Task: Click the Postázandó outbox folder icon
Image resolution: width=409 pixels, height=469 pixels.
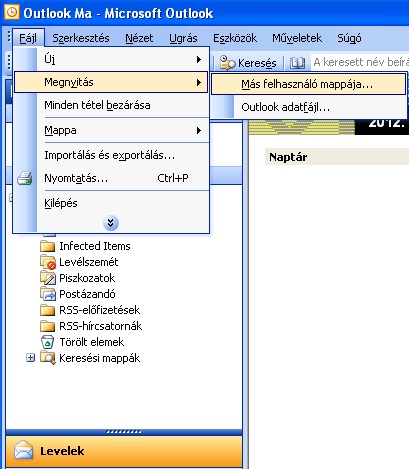Action: coord(48,294)
